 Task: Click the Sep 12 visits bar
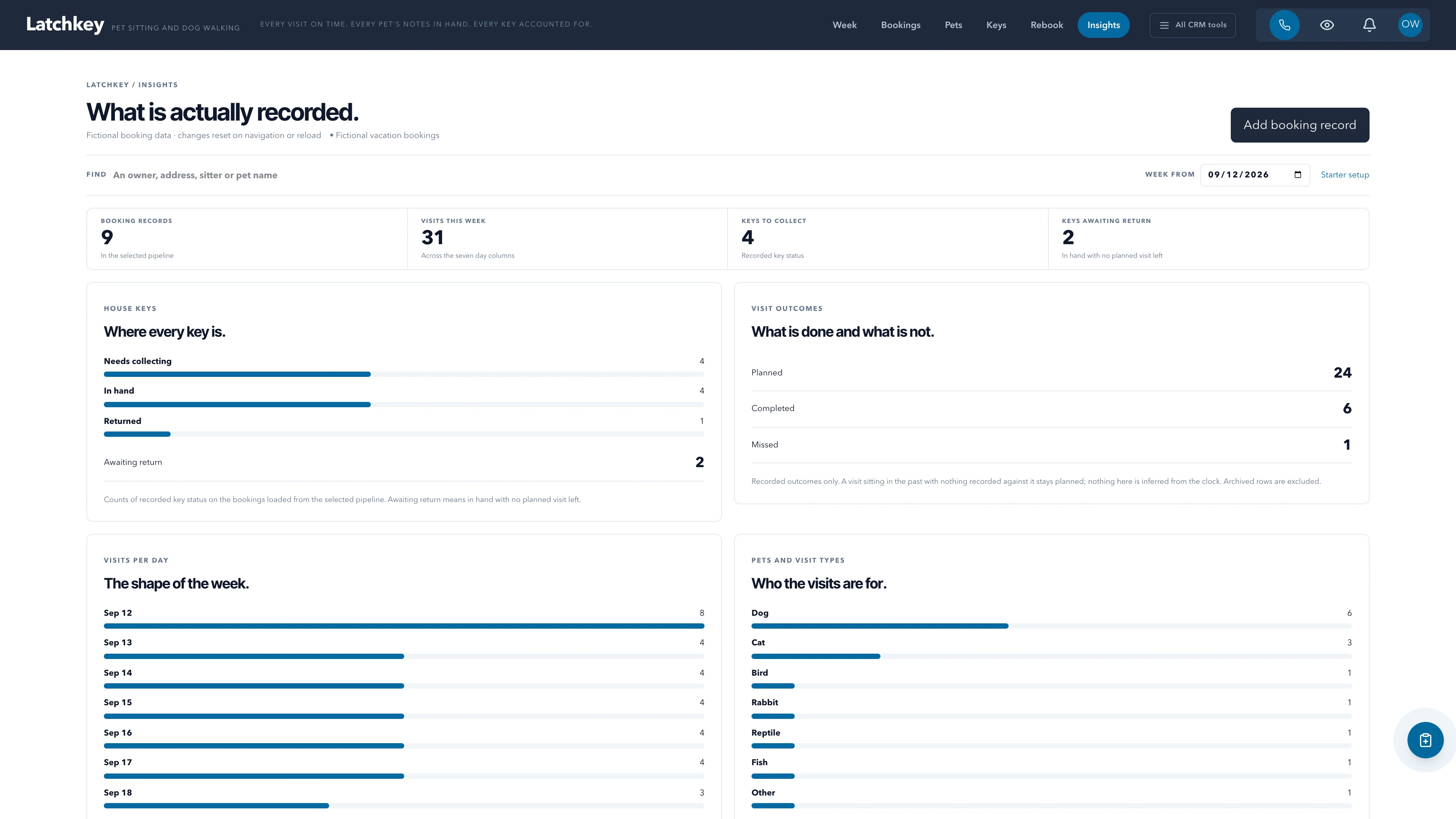click(x=404, y=626)
